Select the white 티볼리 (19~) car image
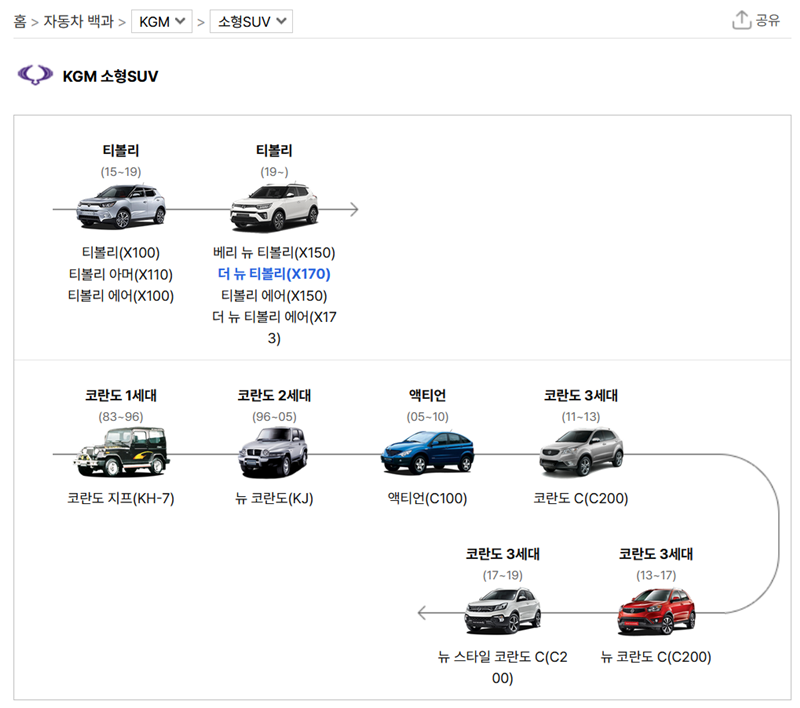 [x=274, y=207]
